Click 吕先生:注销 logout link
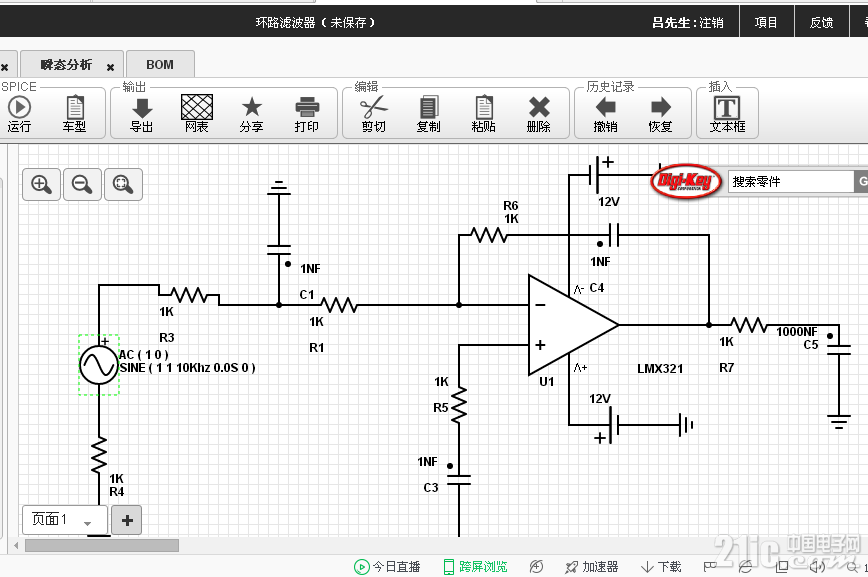The width and height of the screenshot is (868, 577). [x=688, y=23]
